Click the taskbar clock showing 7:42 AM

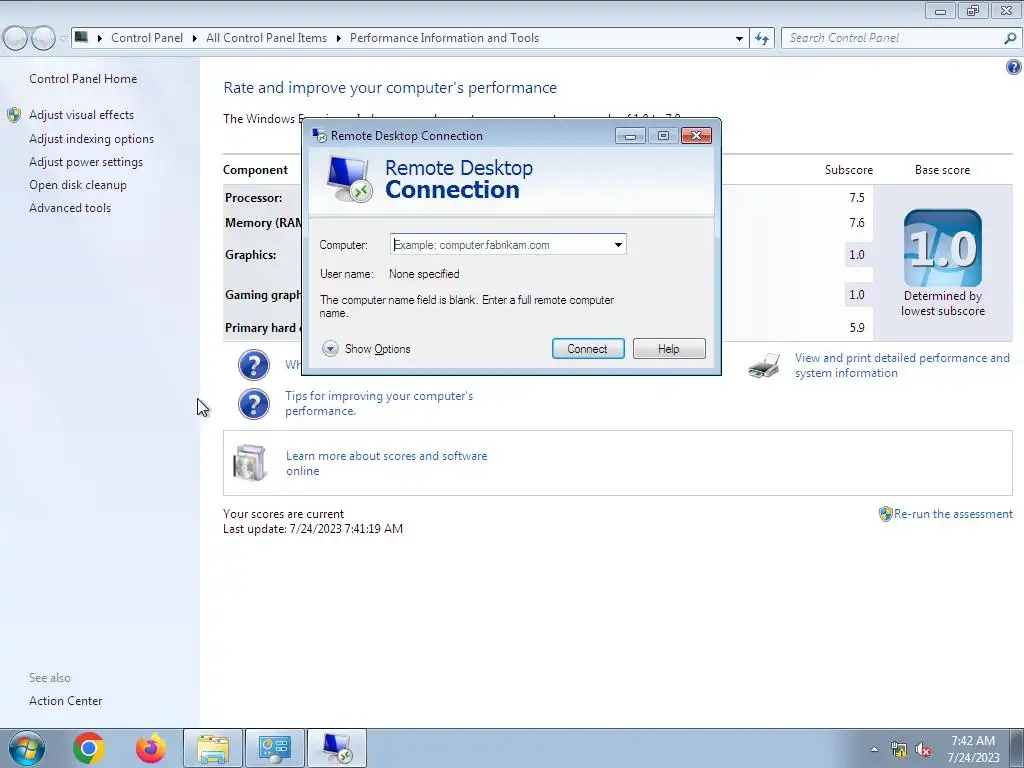[973, 749]
